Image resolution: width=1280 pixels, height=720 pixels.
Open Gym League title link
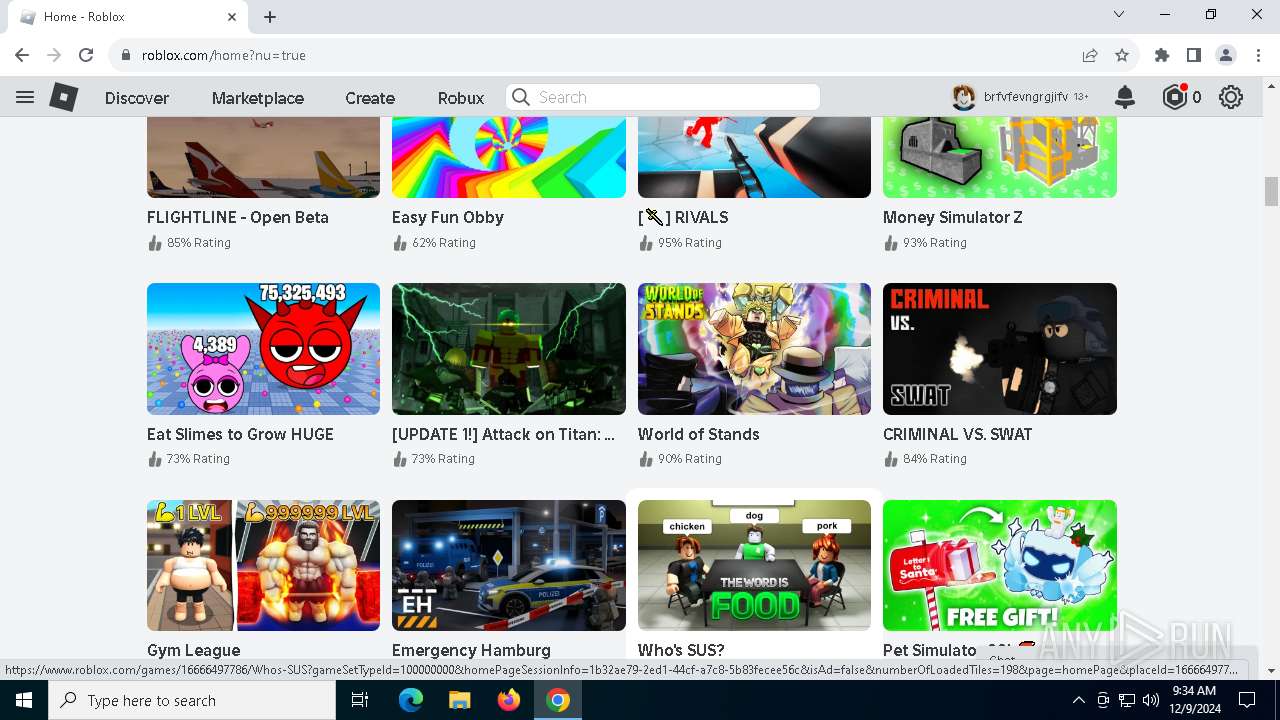click(193, 650)
